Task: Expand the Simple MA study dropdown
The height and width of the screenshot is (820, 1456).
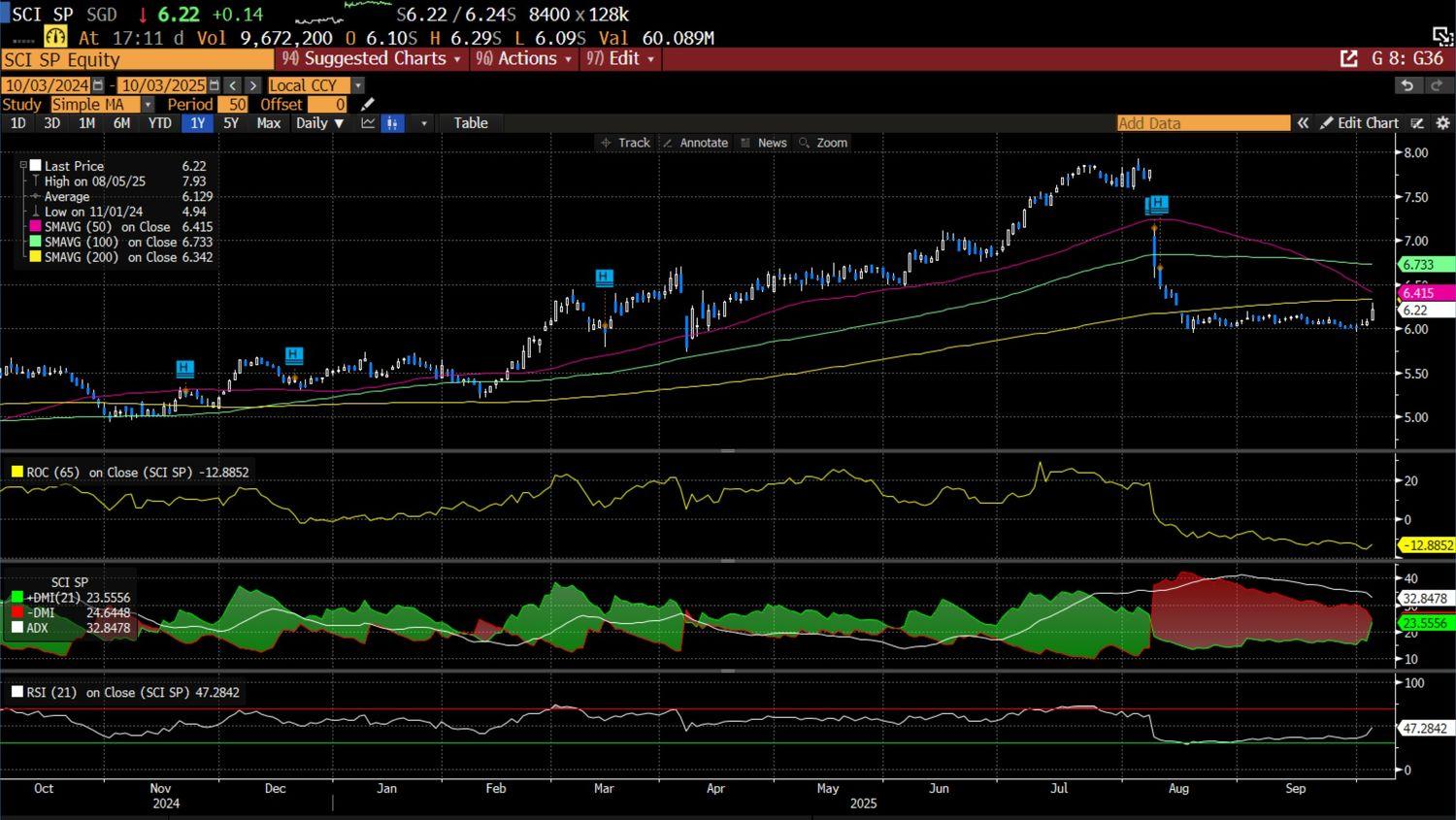Action: pos(148,105)
